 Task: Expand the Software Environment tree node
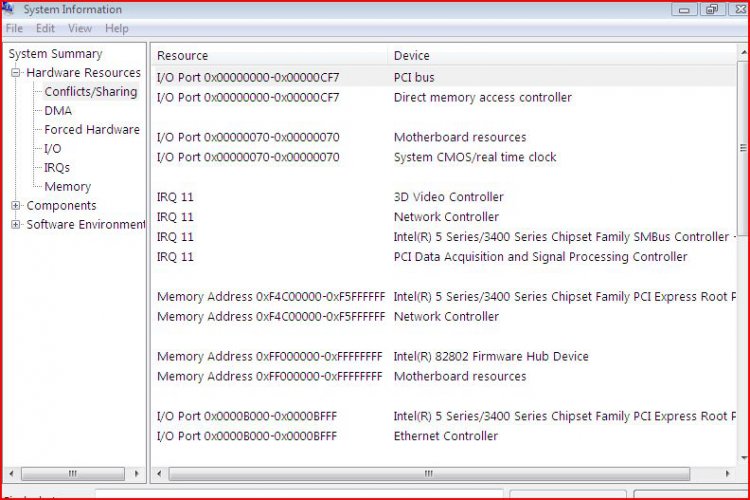click(x=16, y=225)
